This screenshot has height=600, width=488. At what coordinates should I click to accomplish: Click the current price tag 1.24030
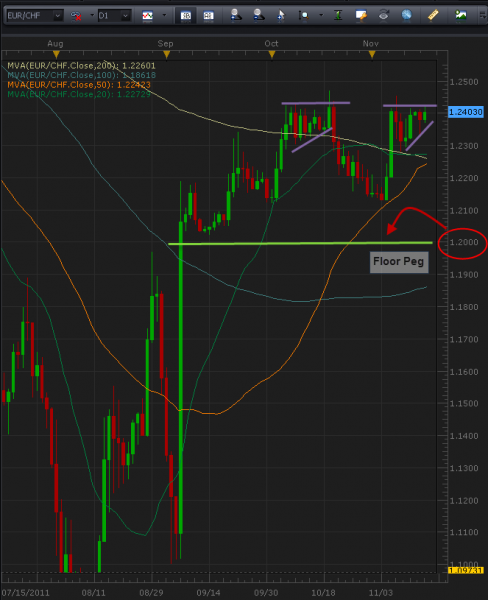point(466,112)
